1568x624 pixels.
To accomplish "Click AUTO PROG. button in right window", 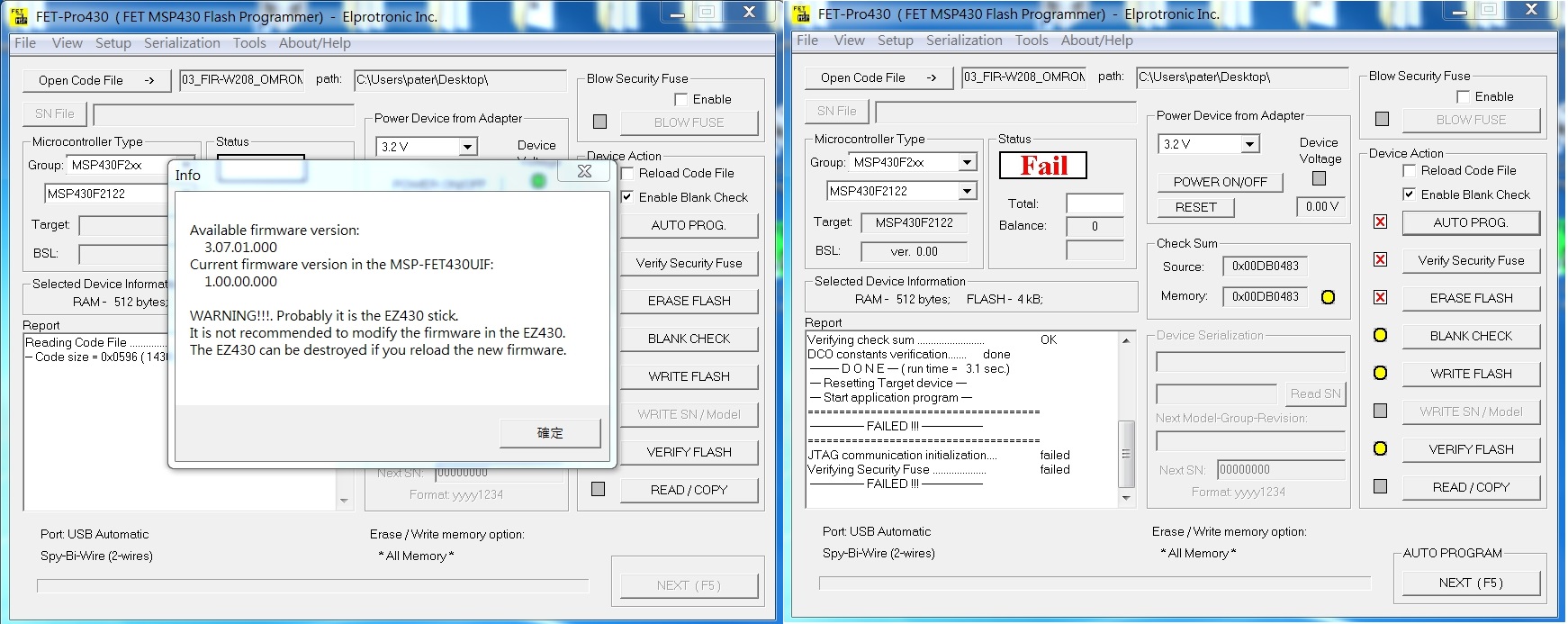I will pos(1470,222).
